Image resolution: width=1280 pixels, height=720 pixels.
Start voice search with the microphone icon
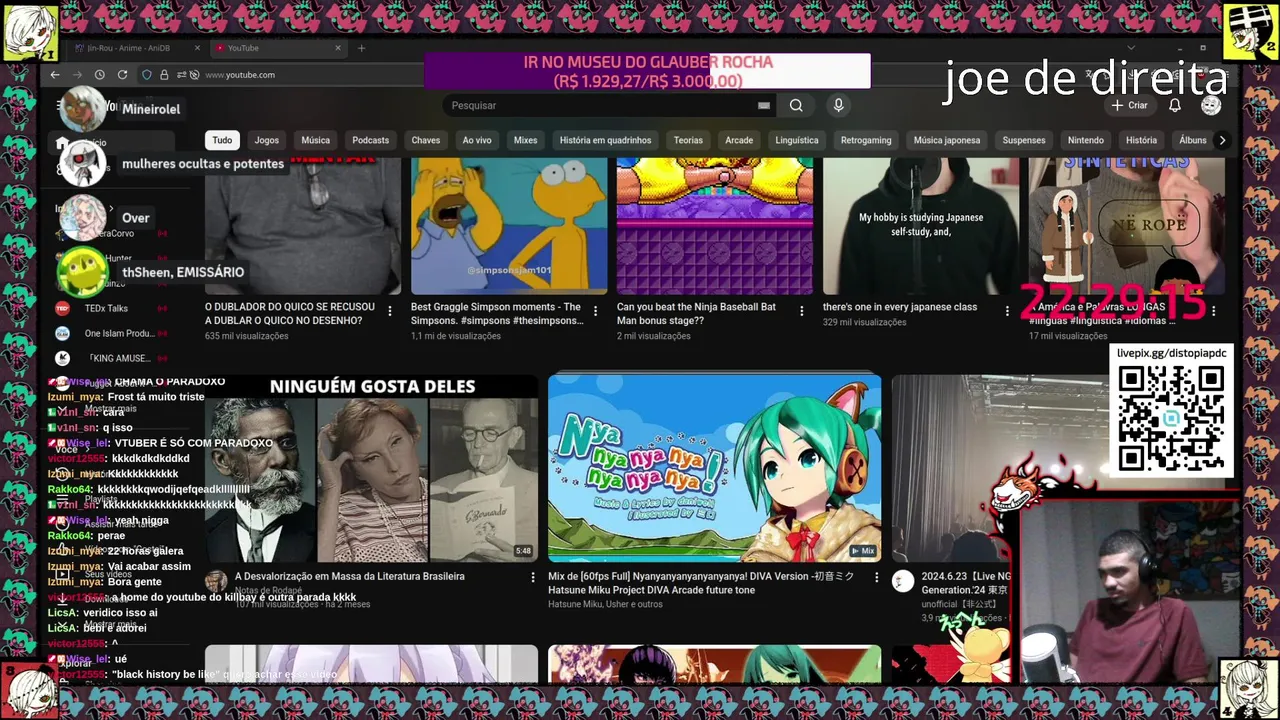838,105
